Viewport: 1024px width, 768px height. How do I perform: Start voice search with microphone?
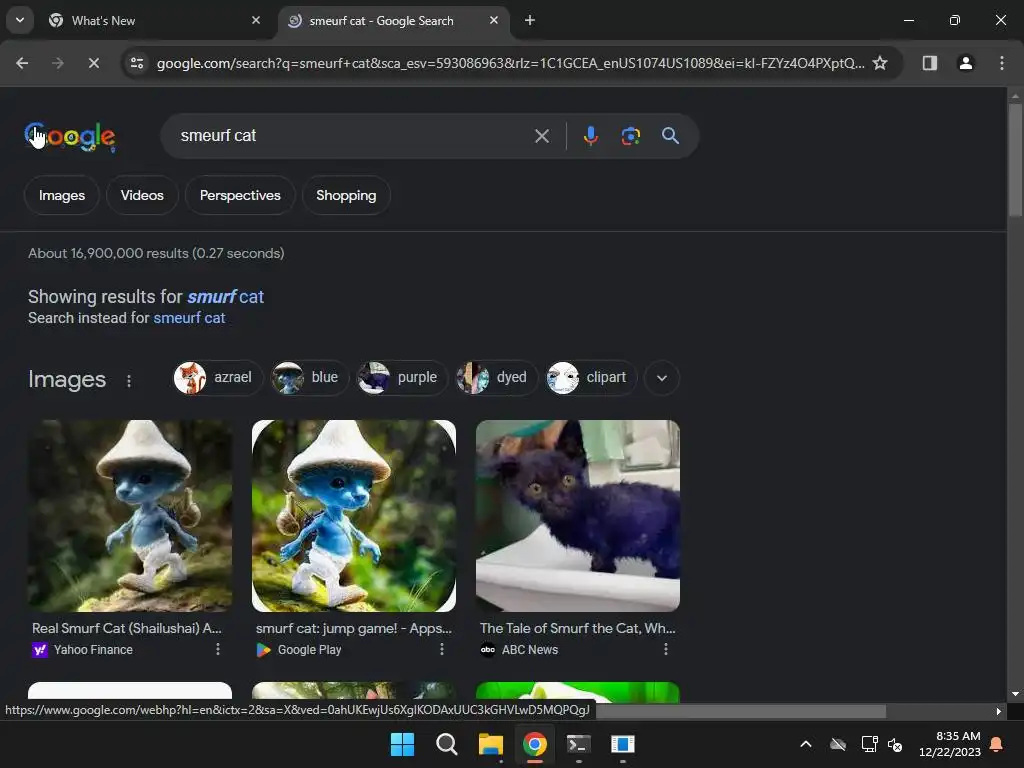(590, 136)
